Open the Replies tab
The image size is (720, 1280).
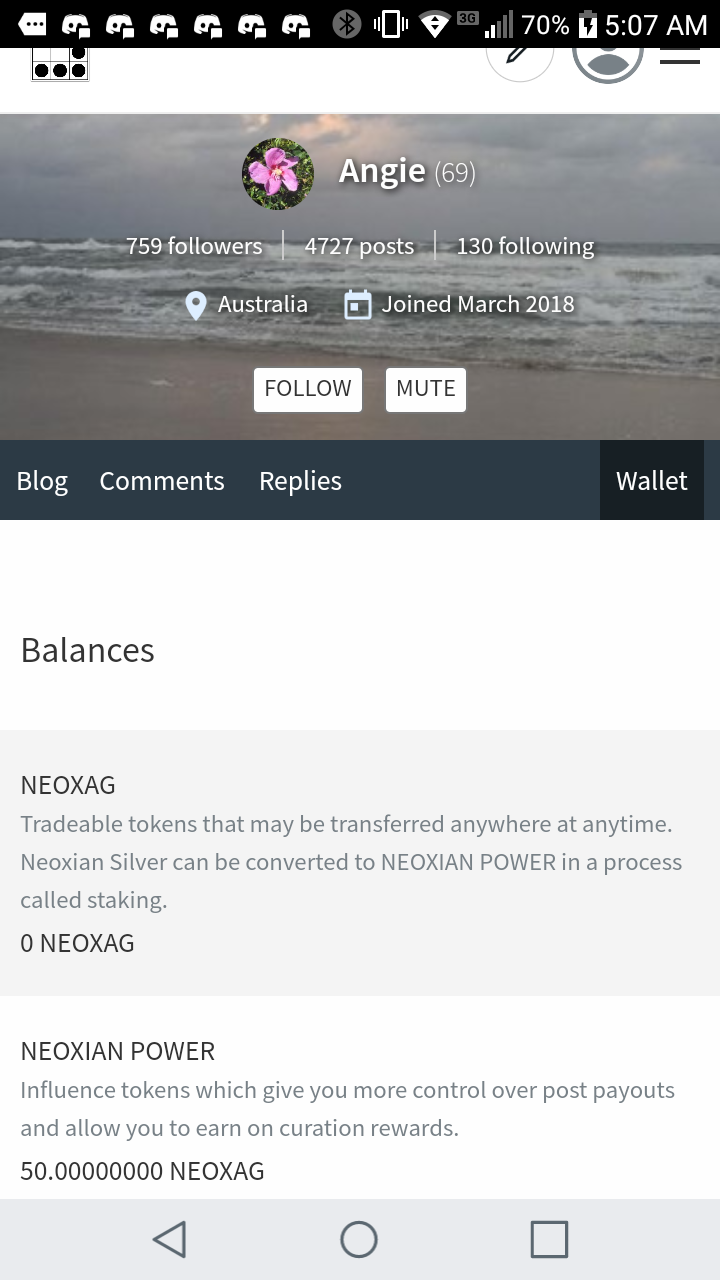(x=300, y=481)
